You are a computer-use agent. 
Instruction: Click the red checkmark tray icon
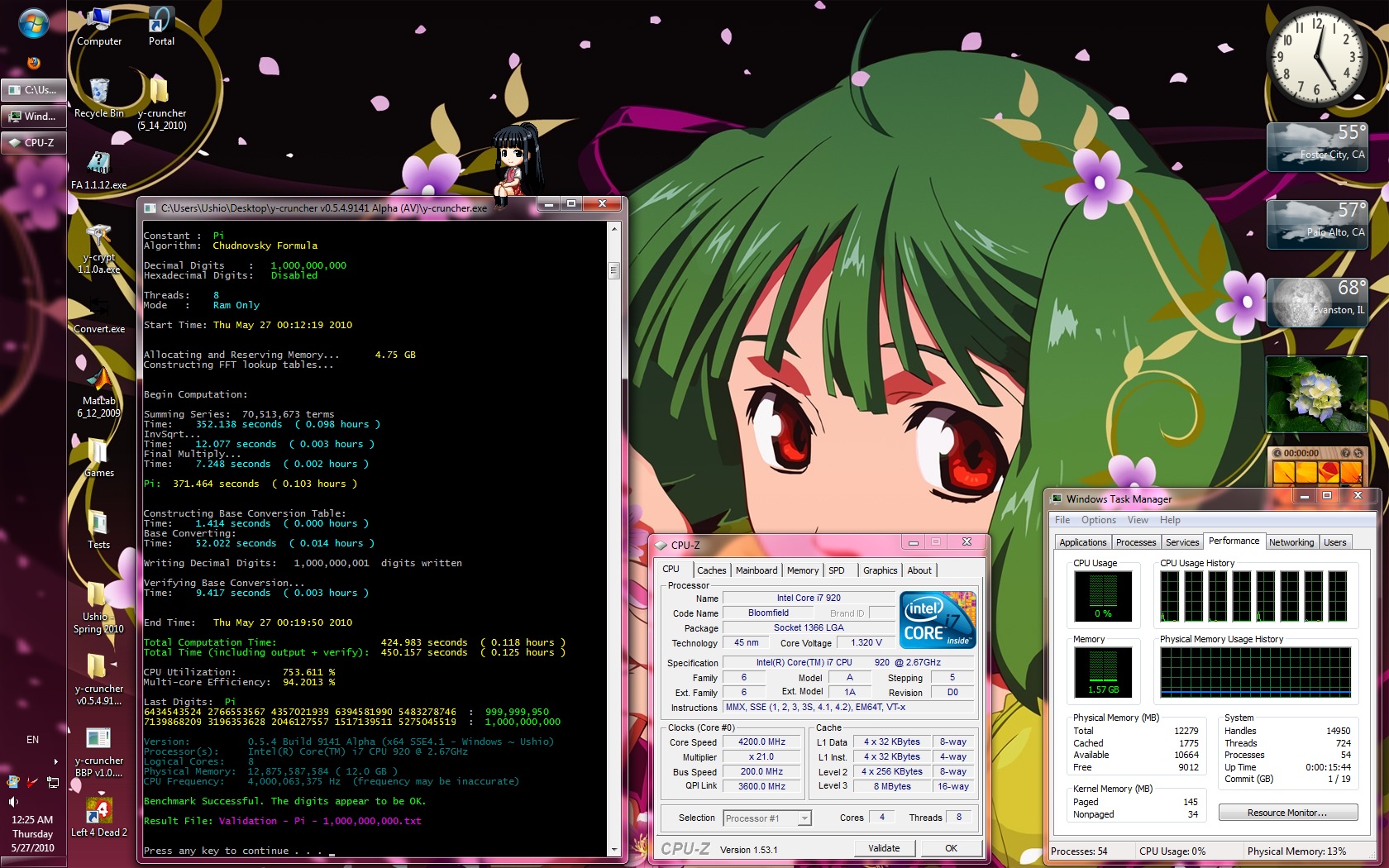click(x=33, y=781)
